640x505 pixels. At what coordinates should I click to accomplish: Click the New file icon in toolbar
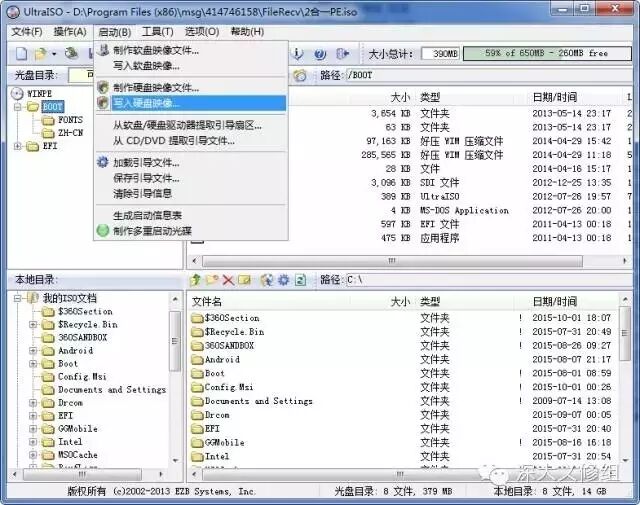point(21,53)
